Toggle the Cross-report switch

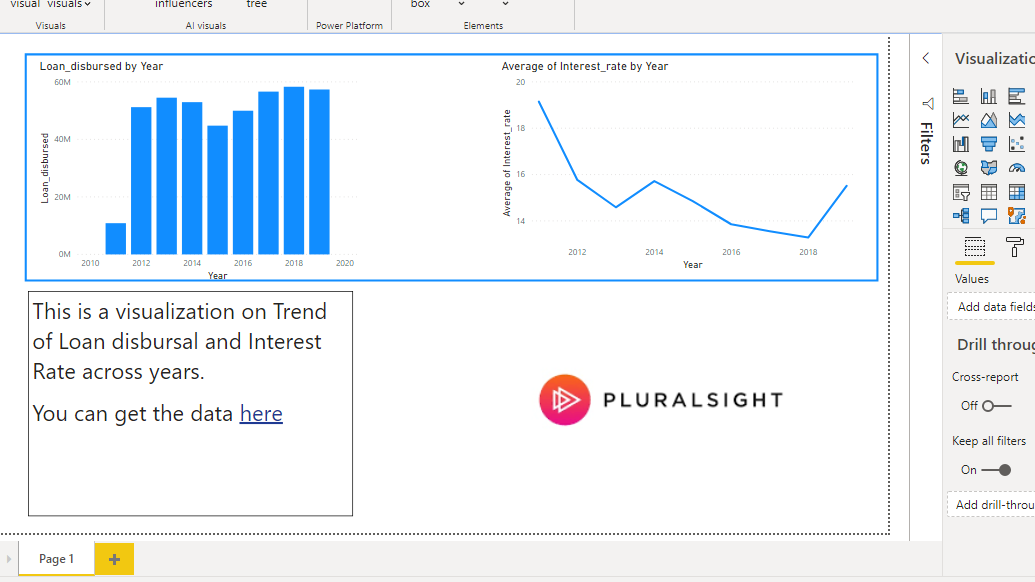point(996,406)
